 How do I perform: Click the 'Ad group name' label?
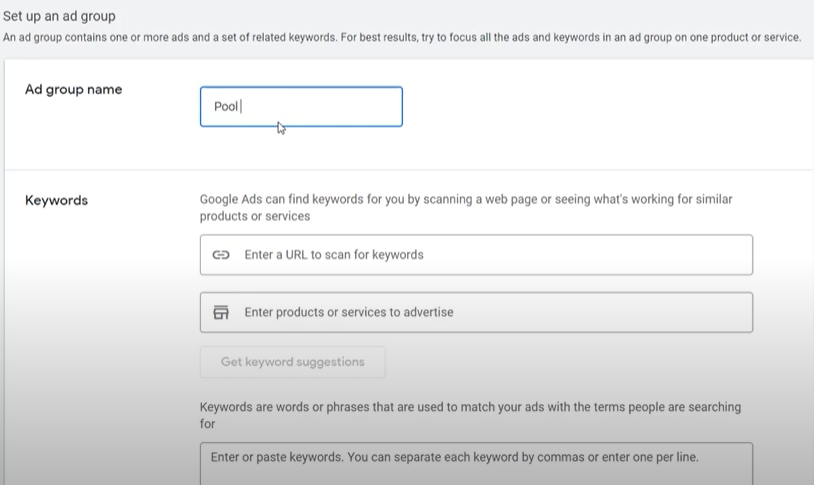coord(73,89)
